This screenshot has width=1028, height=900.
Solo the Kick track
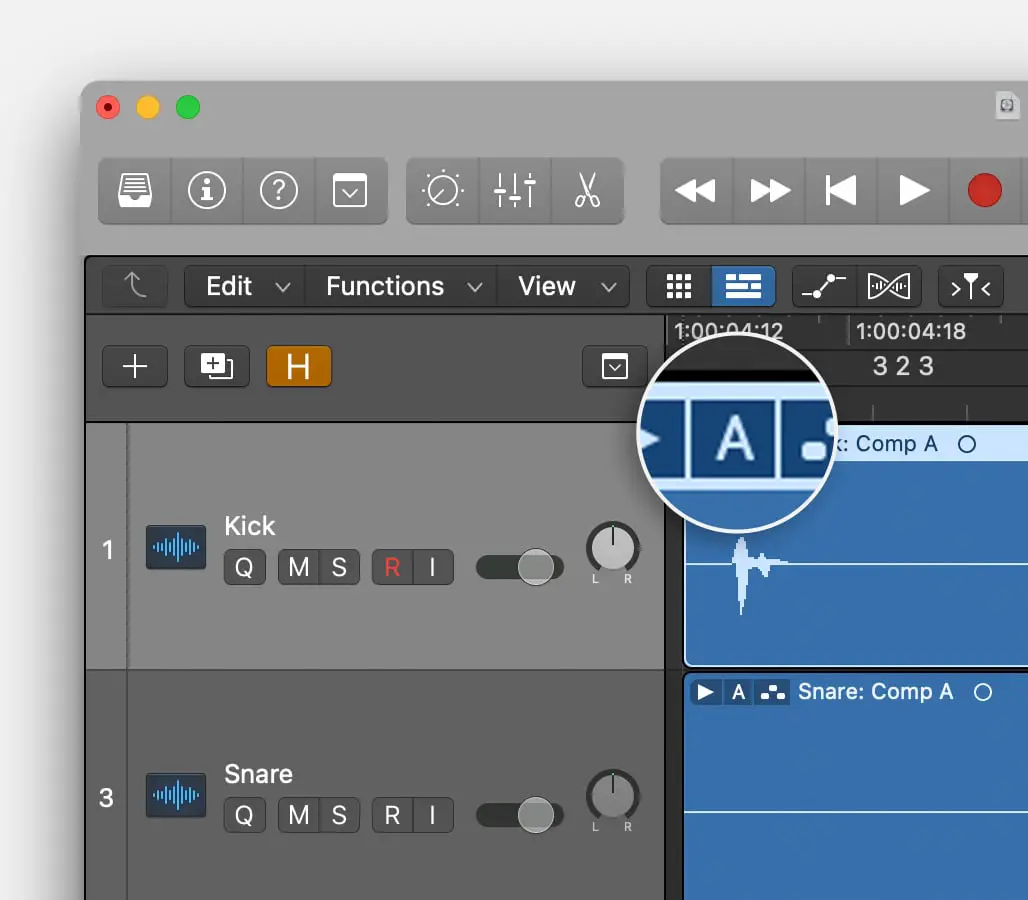(x=341, y=567)
